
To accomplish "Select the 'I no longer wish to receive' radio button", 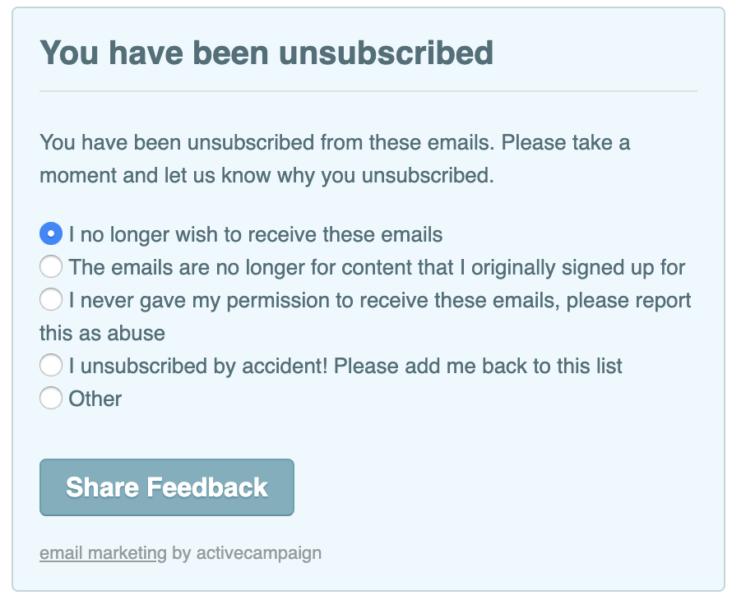I will pos(51,235).
